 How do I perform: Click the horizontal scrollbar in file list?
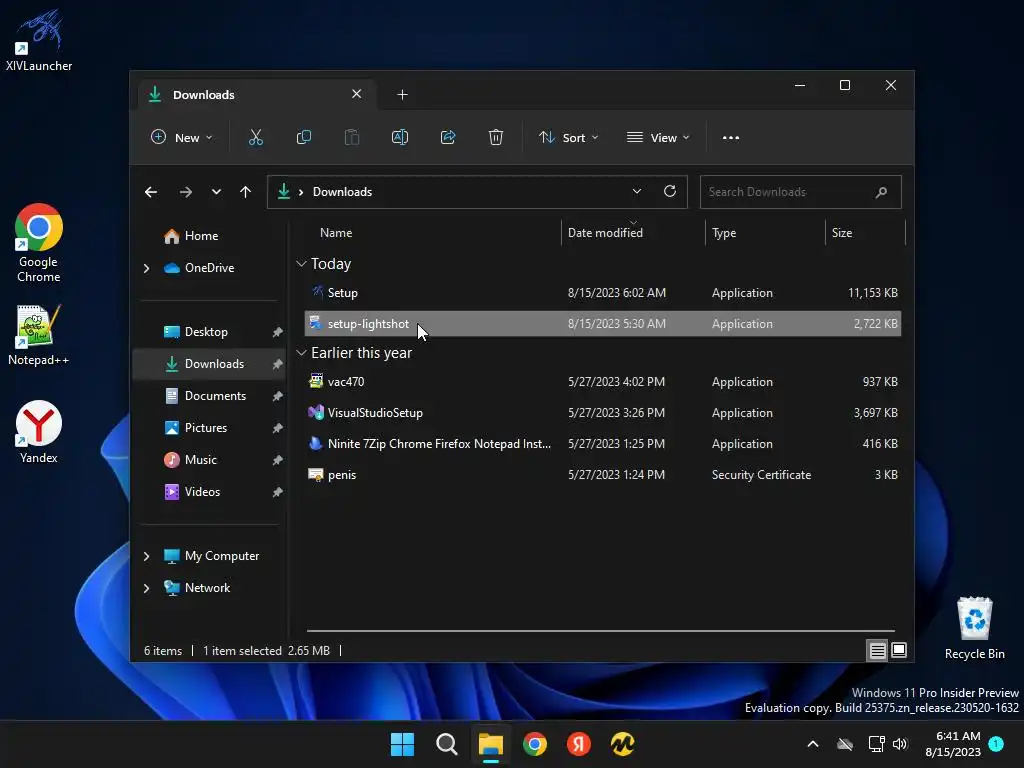click(600, 631)
